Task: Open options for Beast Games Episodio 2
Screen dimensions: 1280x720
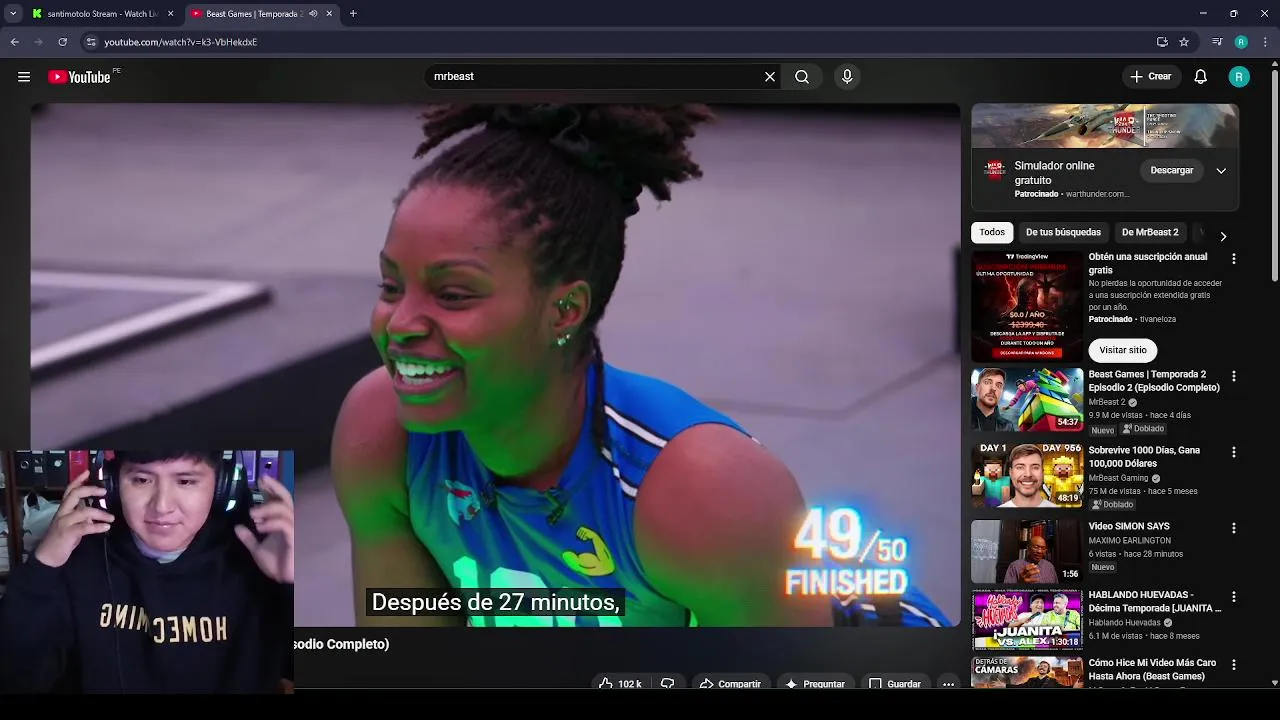Action: (1233, 376)
